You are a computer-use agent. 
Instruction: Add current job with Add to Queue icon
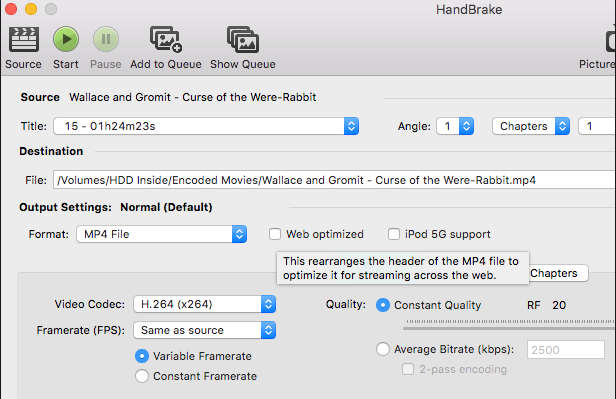coord(166,39)
